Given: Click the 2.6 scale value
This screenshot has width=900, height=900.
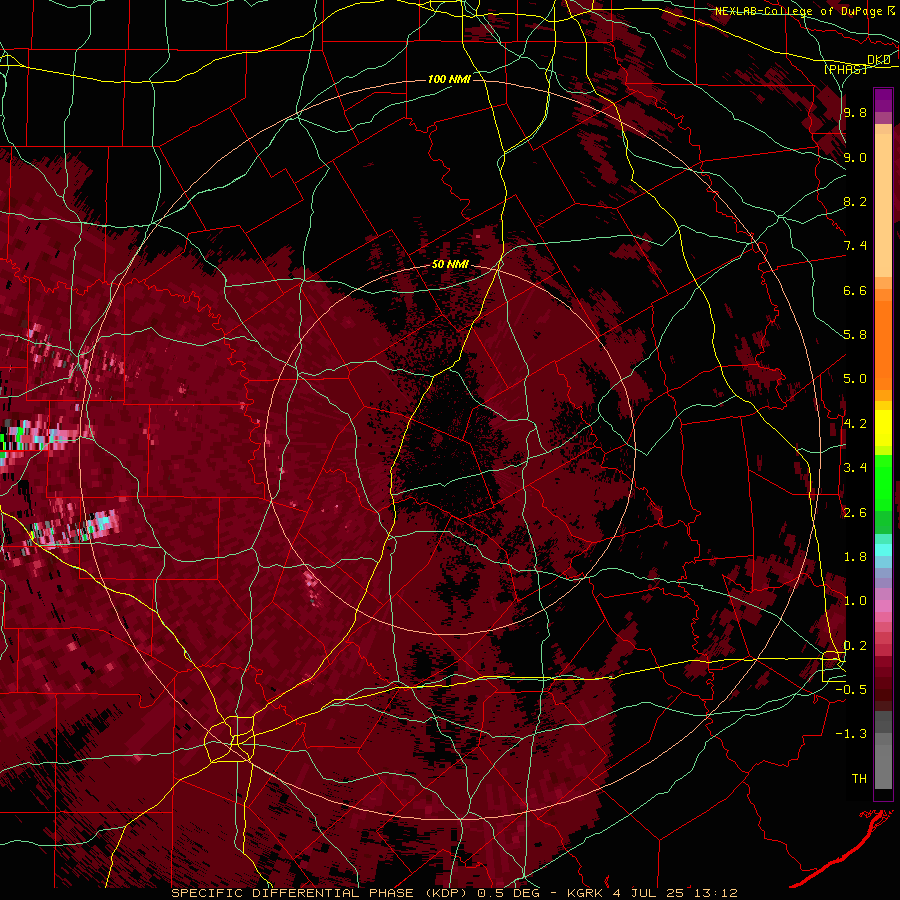Looking at the screenshot, I should (x=855, y=512).
